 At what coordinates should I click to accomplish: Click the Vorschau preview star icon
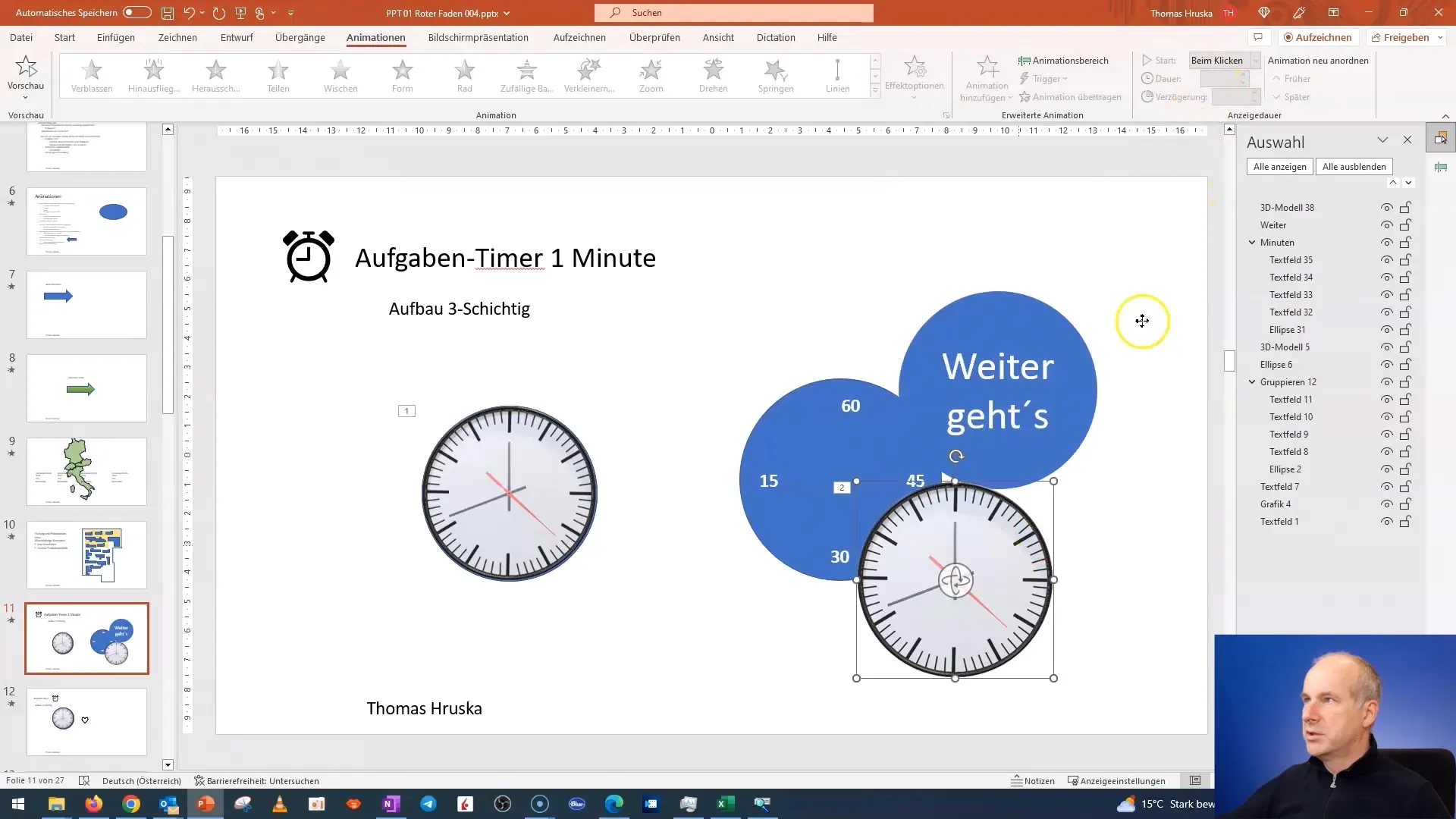(x=26, y=67)
